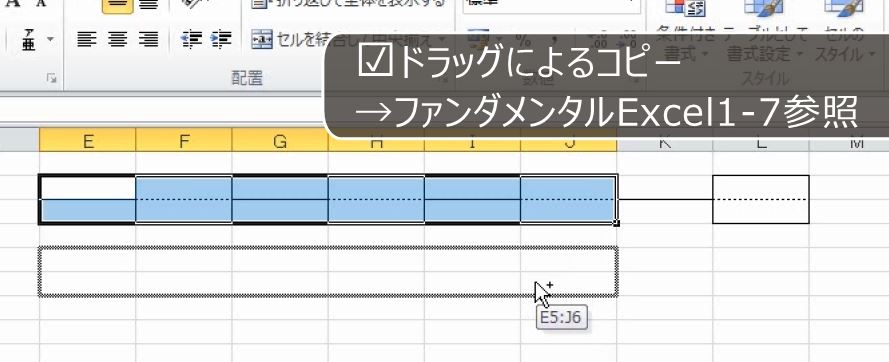Image resolution: width=889 pixels, height=362 pixels.
Task: Select column E header
Action: coord(88,141)
